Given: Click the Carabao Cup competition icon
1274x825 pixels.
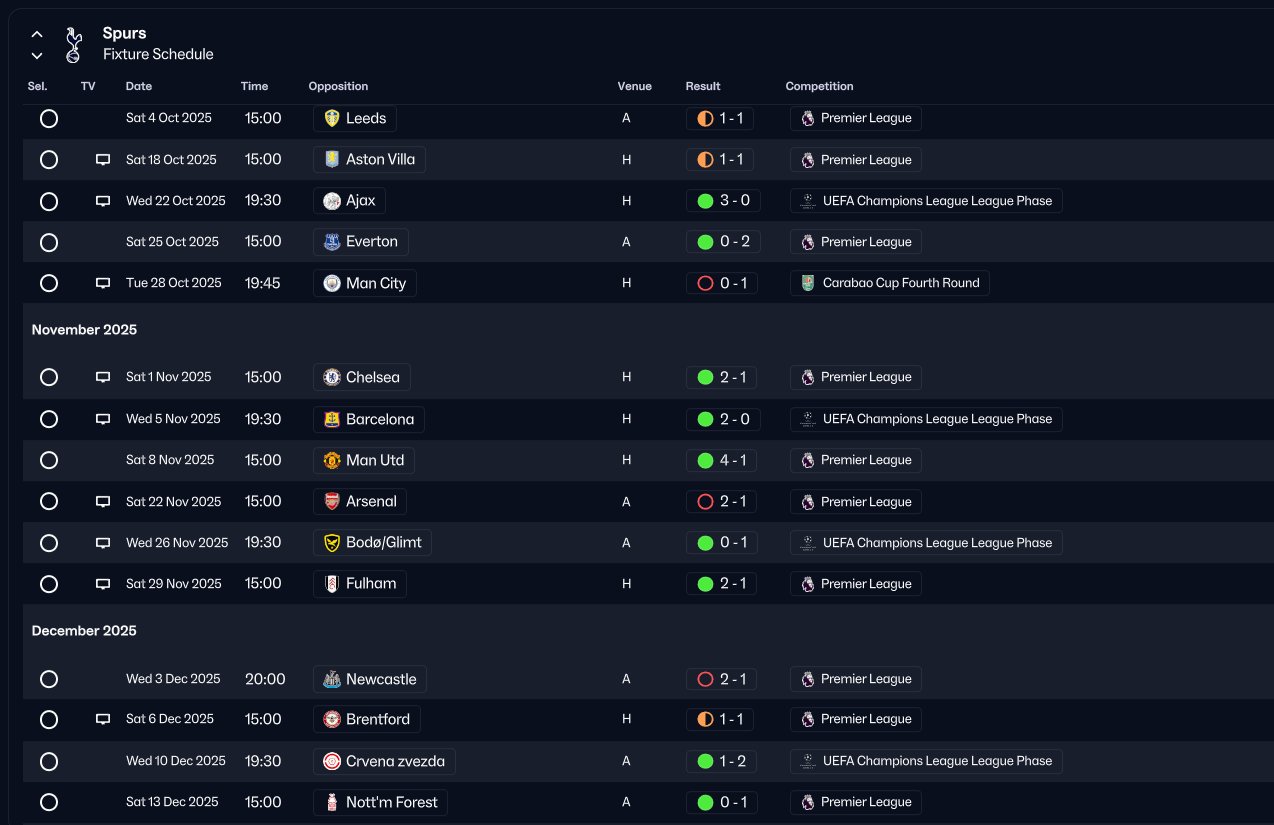Looking at the screenshot, I should (808, 283).
